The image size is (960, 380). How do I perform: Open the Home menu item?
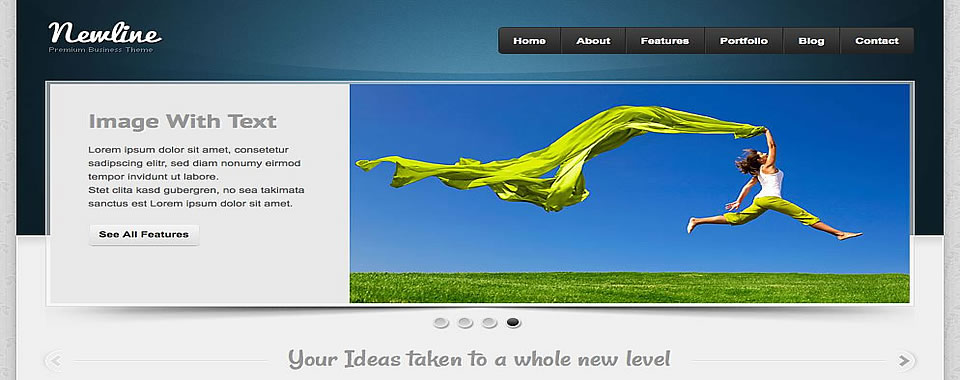pos(530,41)
